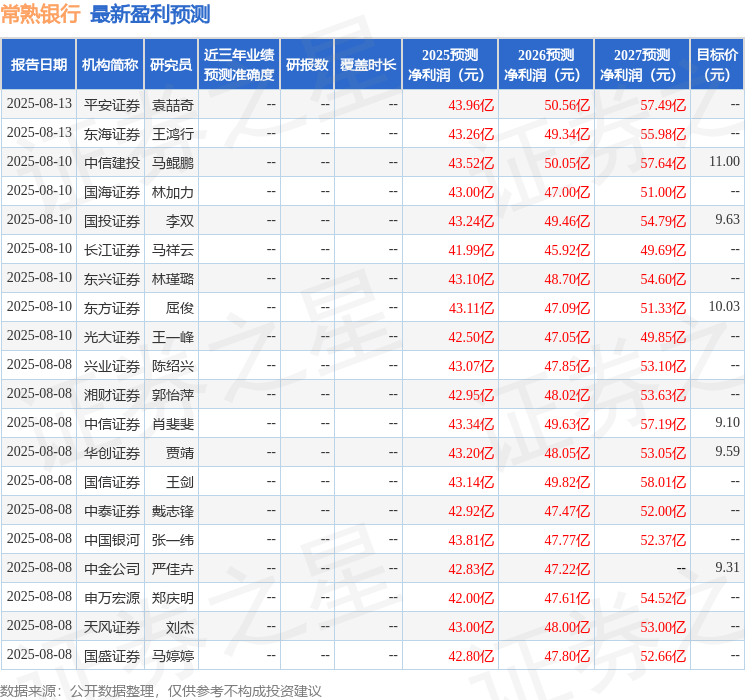Click 2026预测净利润 column header
Screen dimensions: 745x700
click(x=546, y=65)
